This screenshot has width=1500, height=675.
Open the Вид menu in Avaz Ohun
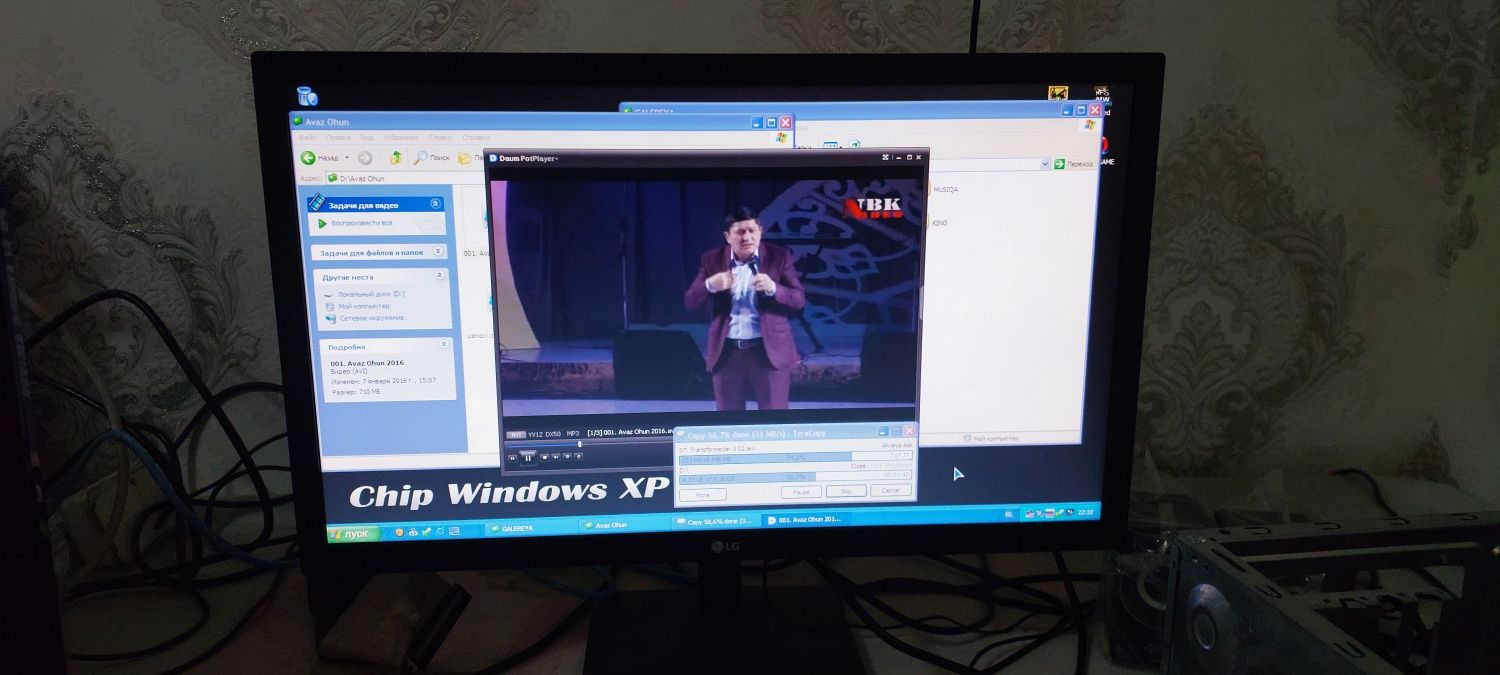(367, 138)
